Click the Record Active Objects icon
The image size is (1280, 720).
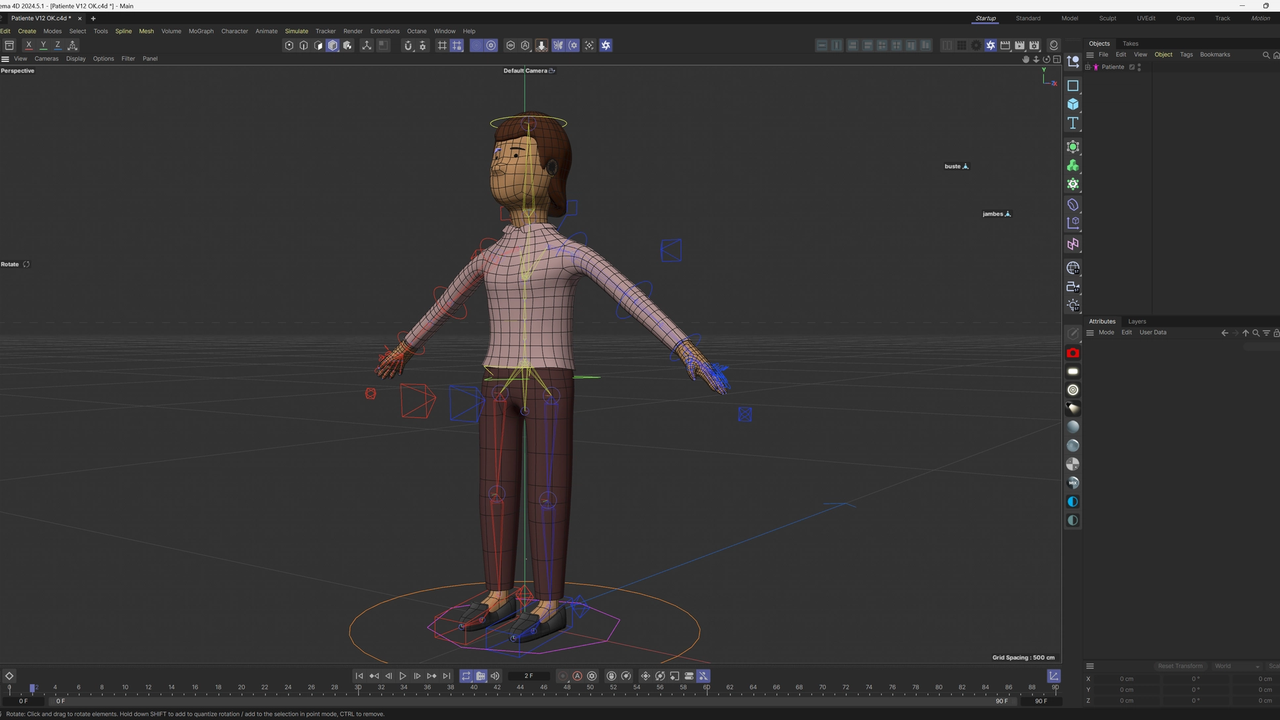(x=563, y=676)
